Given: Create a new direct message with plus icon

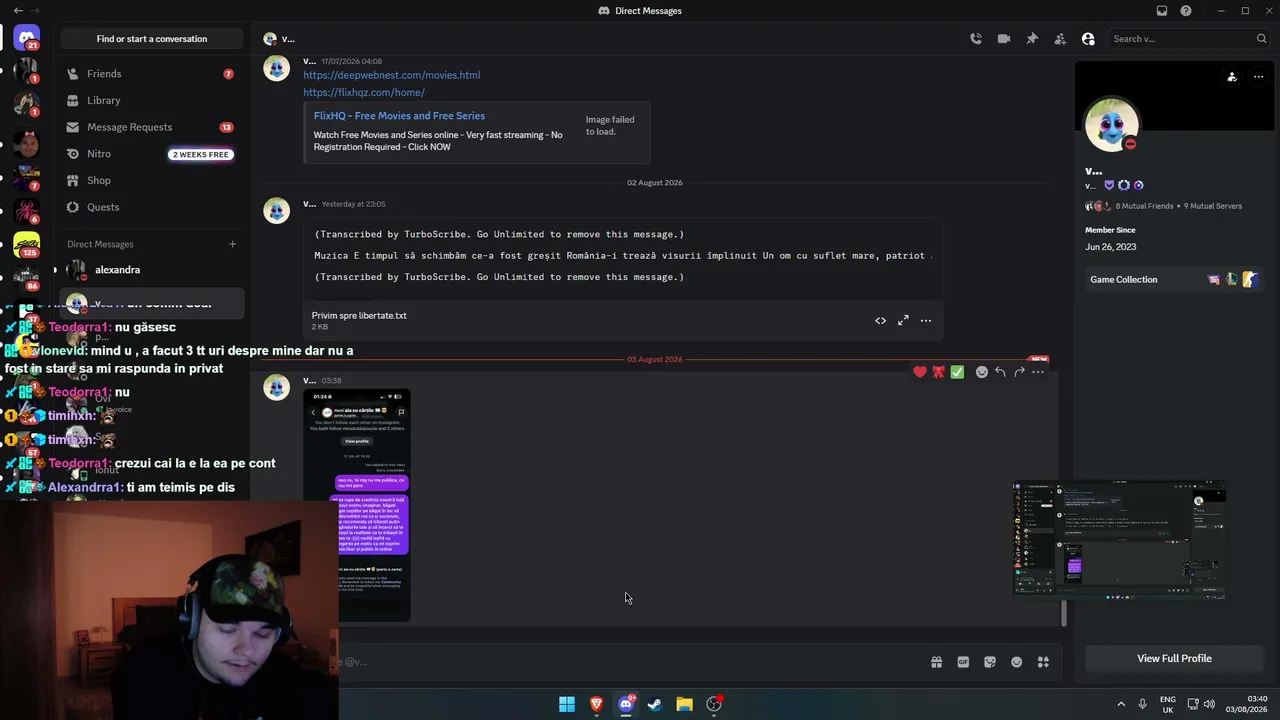Looking at the screenshot, I should 232,244.
